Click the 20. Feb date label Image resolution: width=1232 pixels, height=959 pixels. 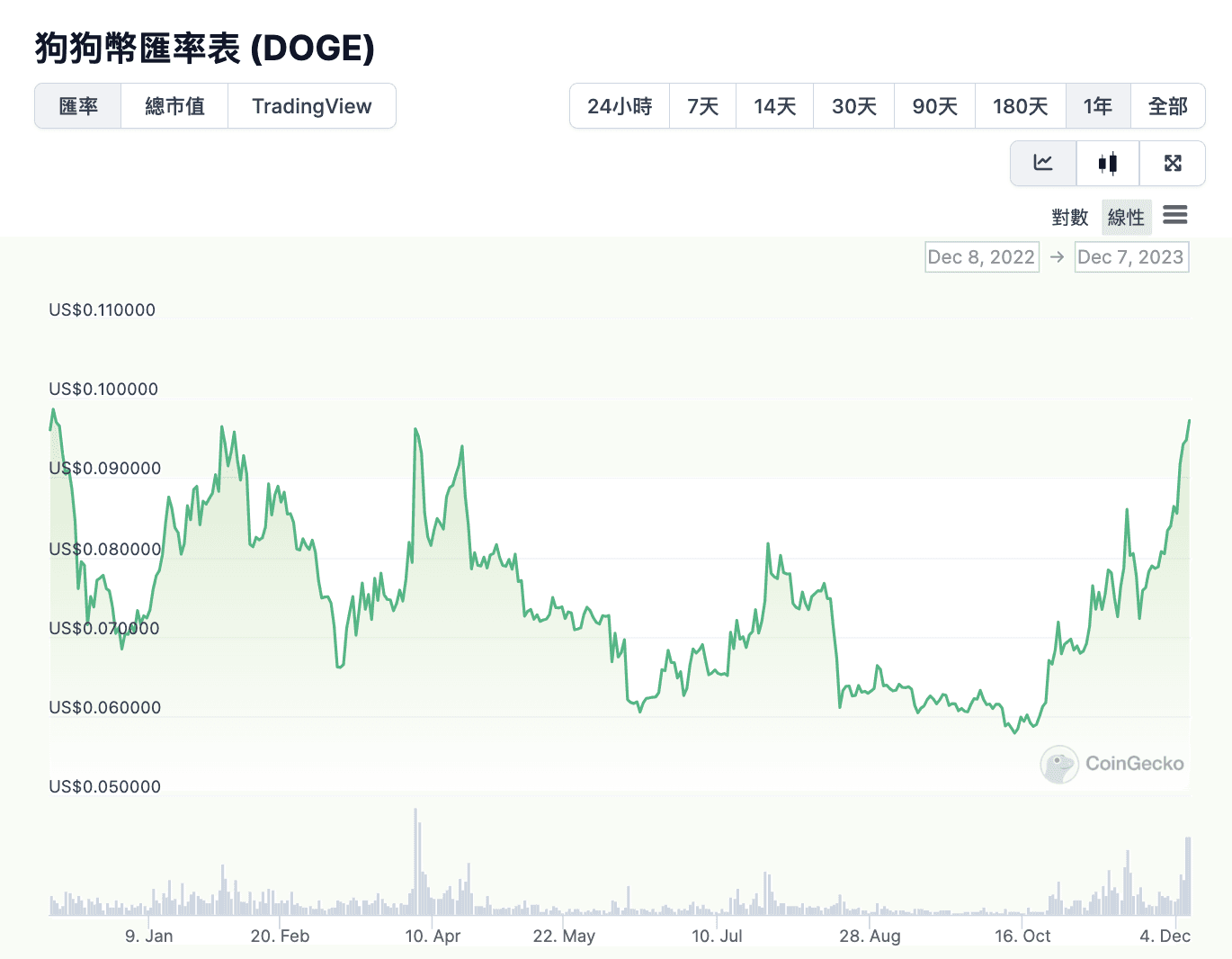coord(280,936)
